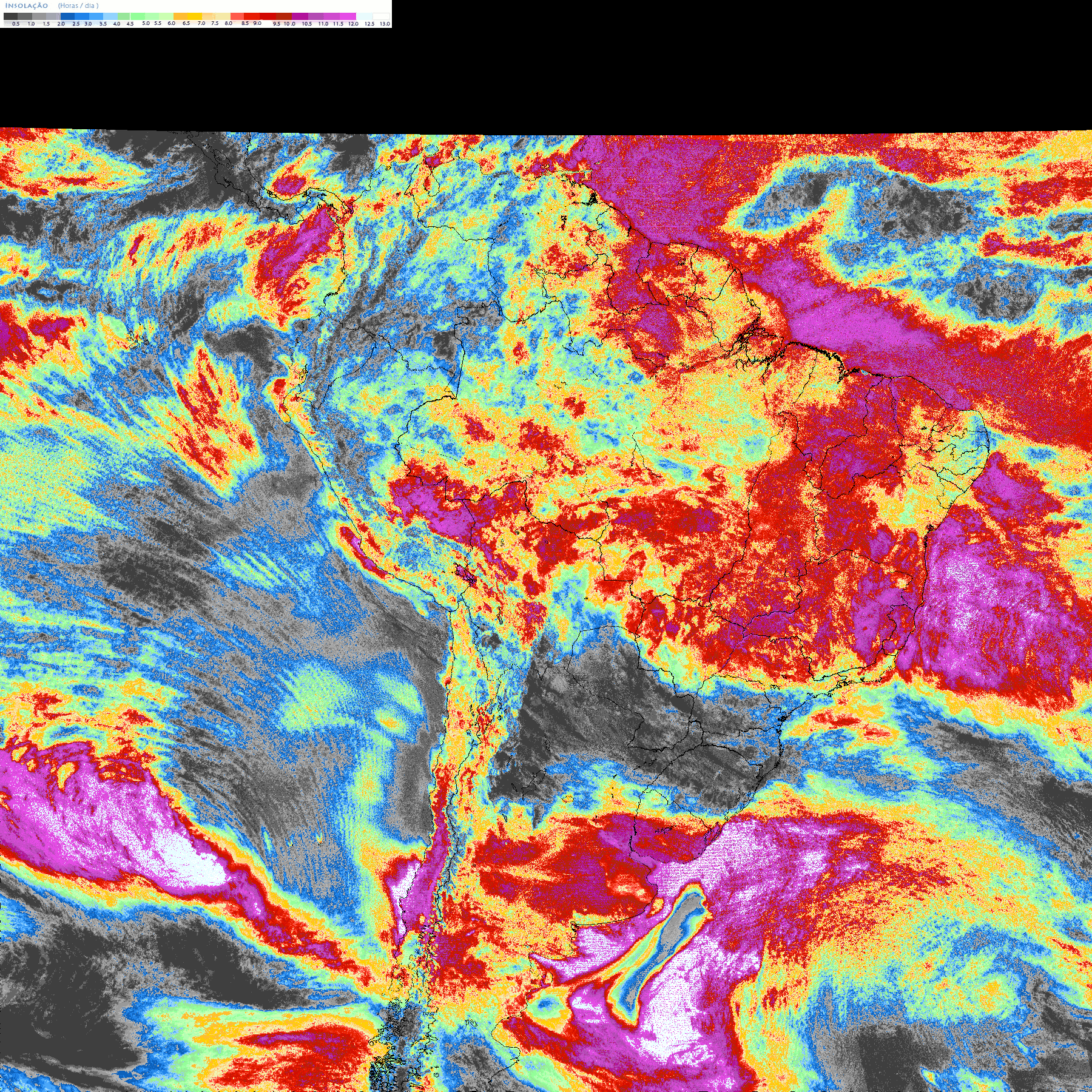This screenshot has height=1092, width=1092.
Task: Select the dark blue swatch above 2.0
Action: tap(67, 16)
